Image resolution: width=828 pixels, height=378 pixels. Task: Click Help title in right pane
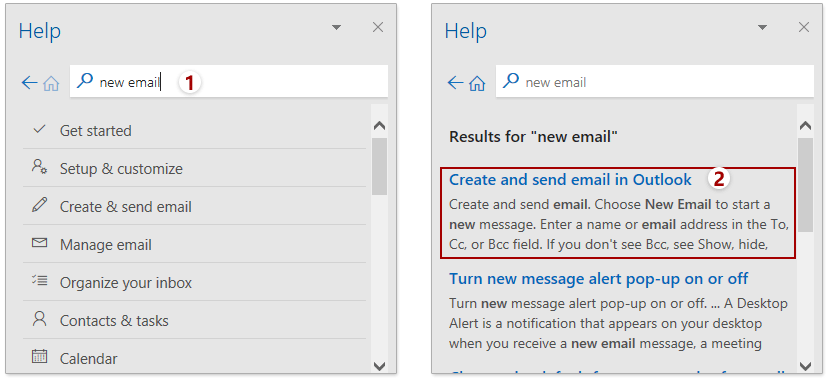[x=466, y=31]
